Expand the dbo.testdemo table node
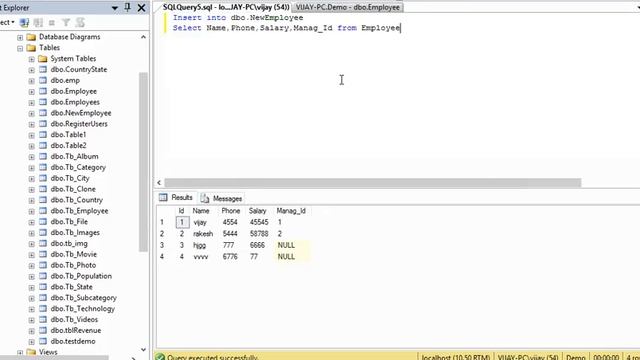 click(x=31, y=342)
